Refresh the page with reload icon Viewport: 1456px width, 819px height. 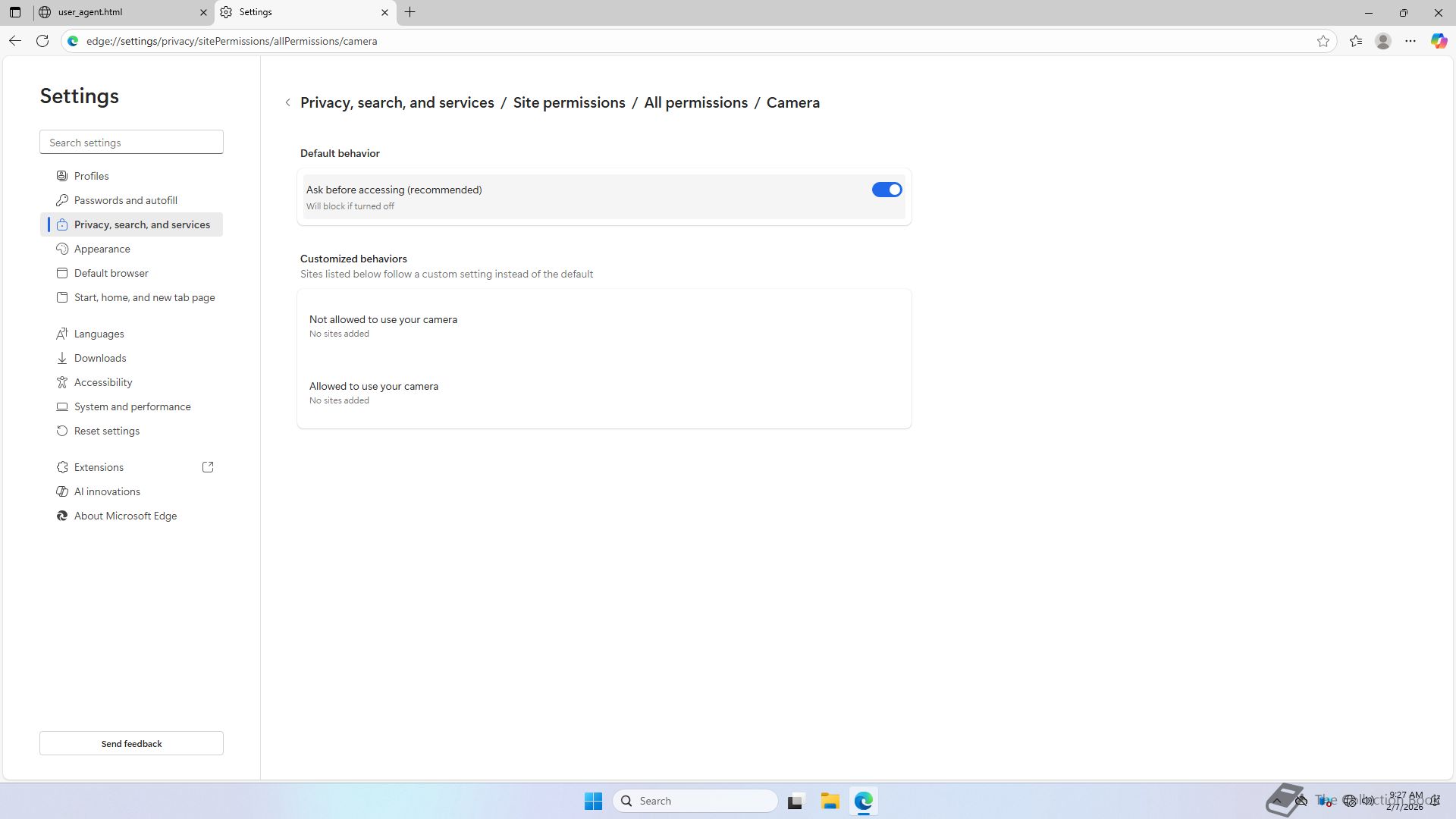tap(42, 41)
